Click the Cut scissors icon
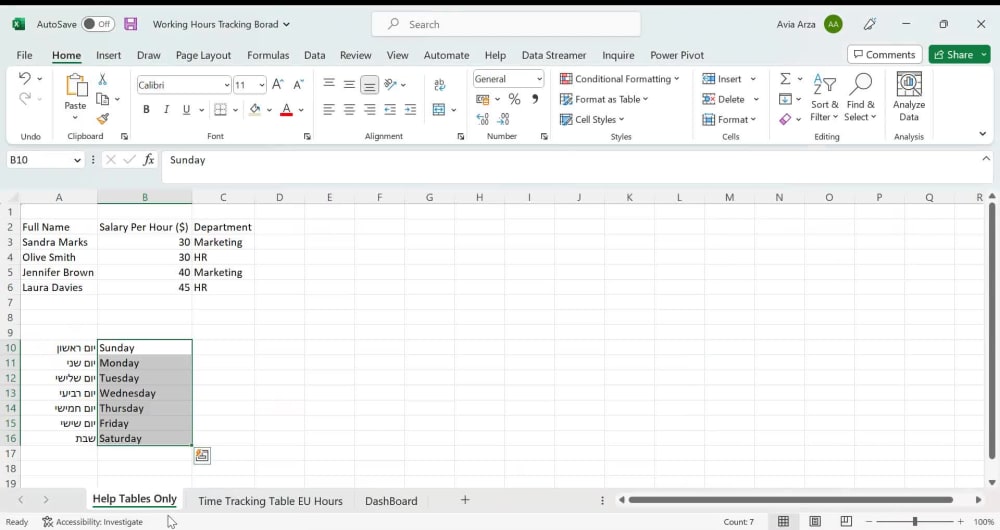The height and width of the screenshot is (530, 1000). [102, 79]
